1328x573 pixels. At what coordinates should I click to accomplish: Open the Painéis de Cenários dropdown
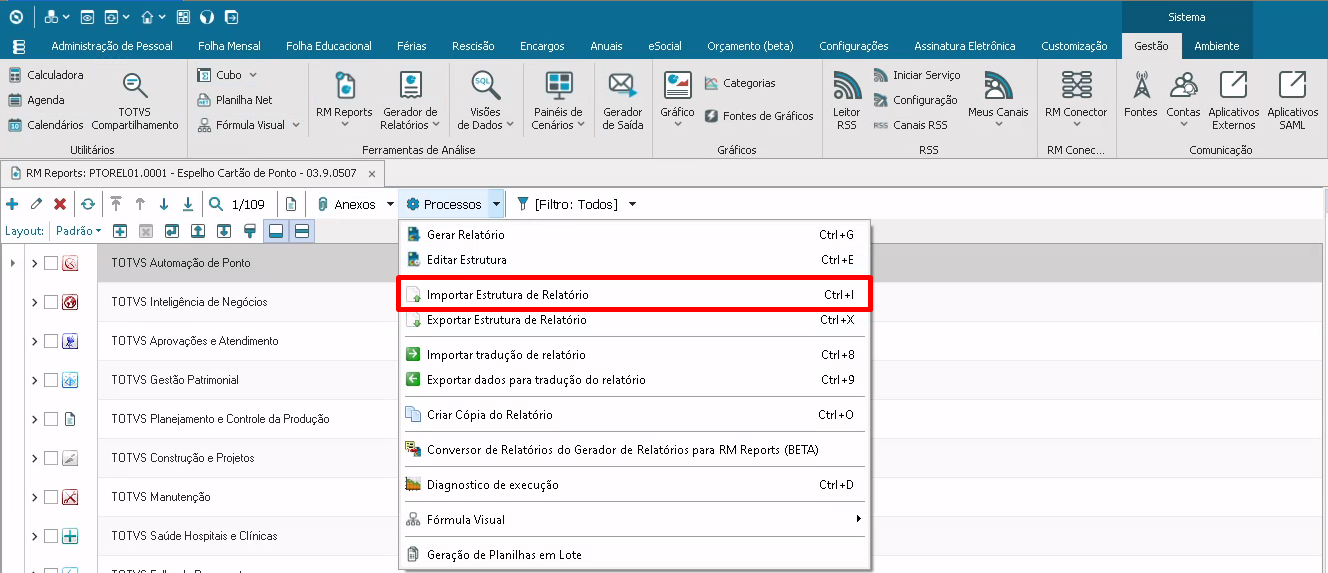tap(581, 126)
